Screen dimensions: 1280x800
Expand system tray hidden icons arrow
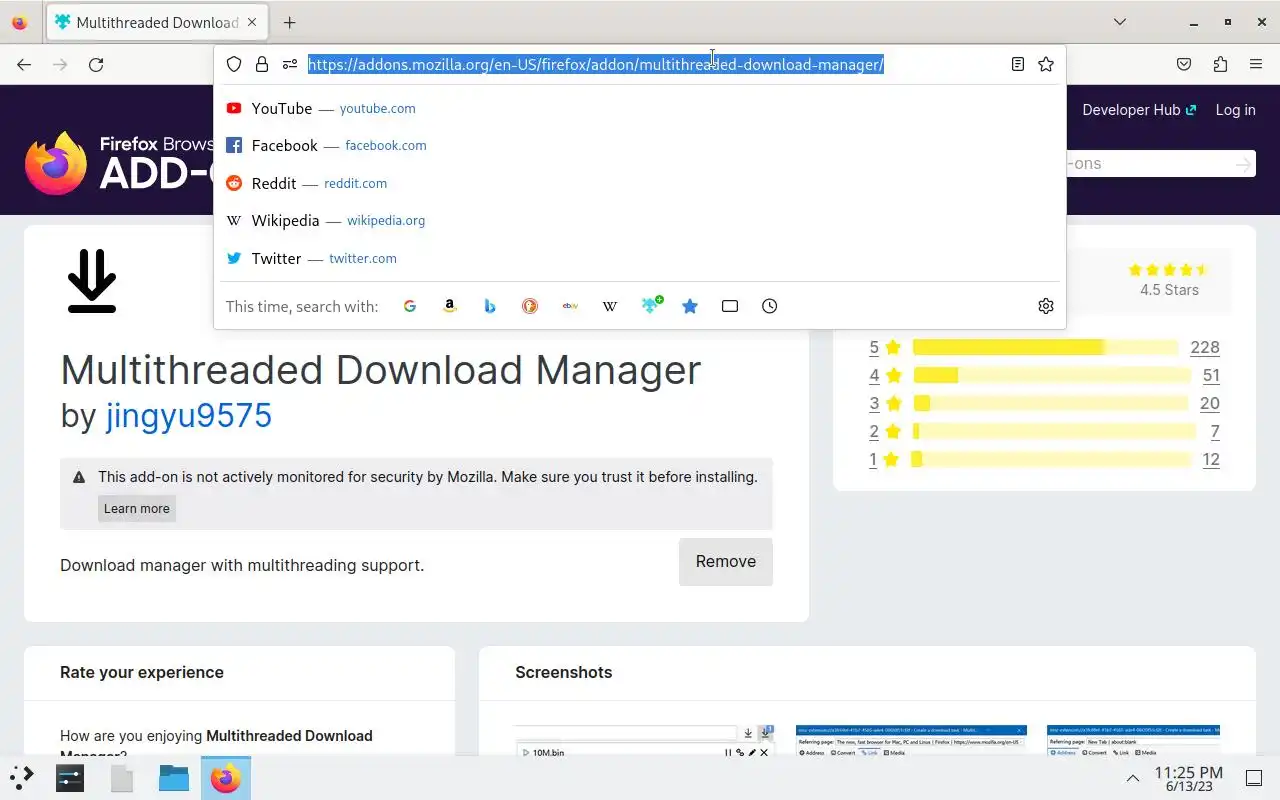point(1132,778)
